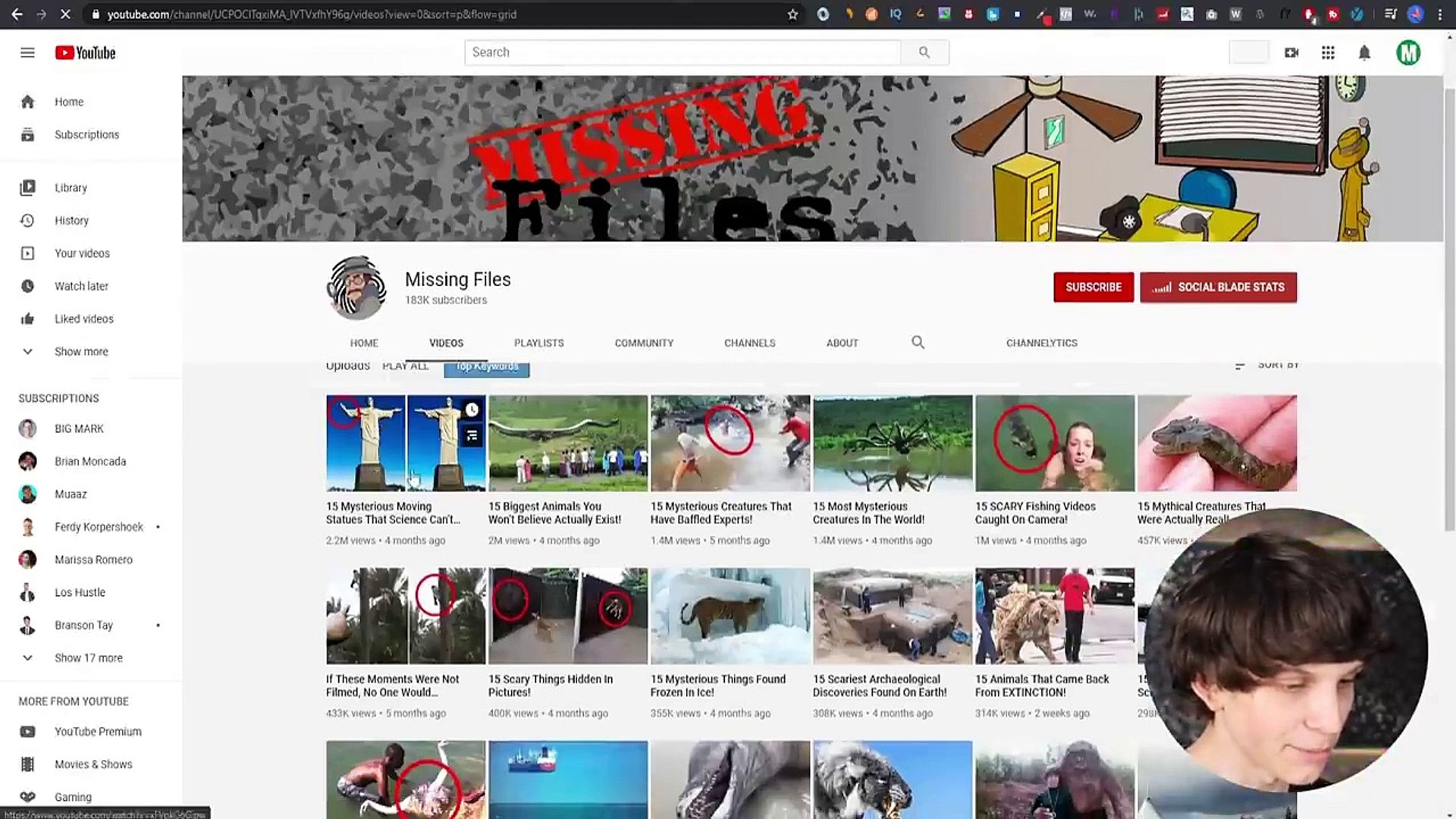Click the YouTube logo
The width and height of the screenshot is (1456, 819).
point(84,52)
